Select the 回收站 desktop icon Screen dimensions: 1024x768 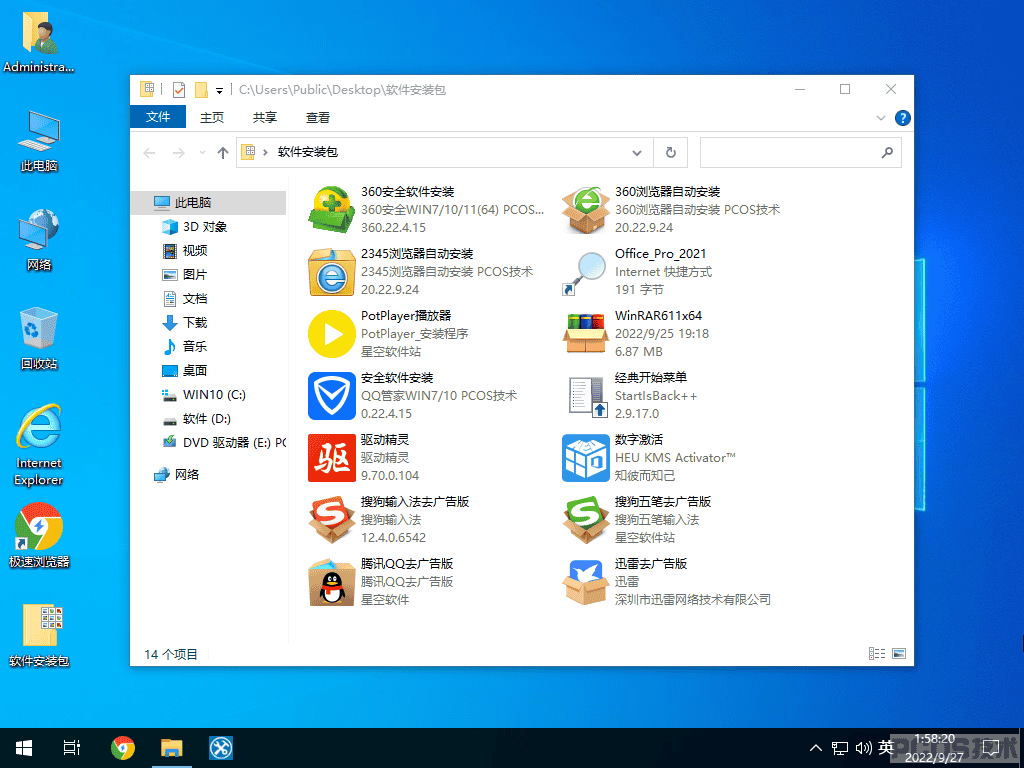pos(39,338)
